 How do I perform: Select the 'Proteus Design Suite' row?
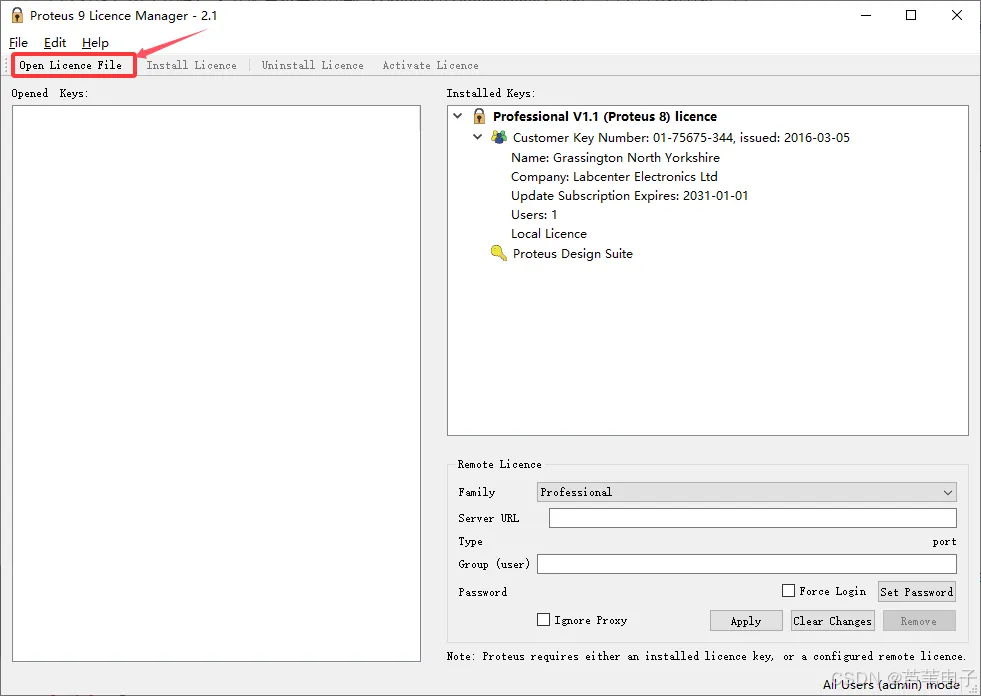tap(572, 253)
